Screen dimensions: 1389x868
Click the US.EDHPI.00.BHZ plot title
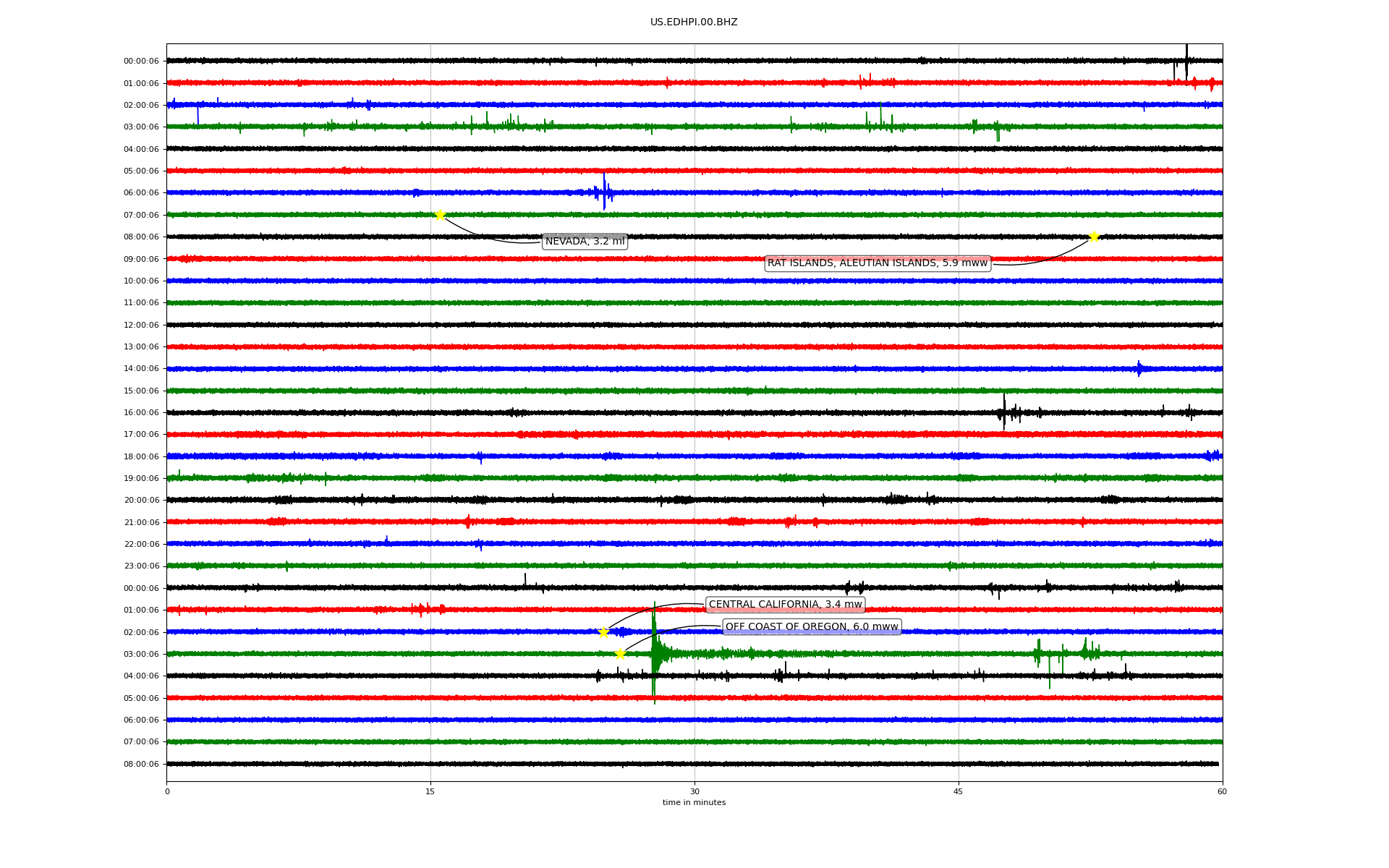pos(693,22)
